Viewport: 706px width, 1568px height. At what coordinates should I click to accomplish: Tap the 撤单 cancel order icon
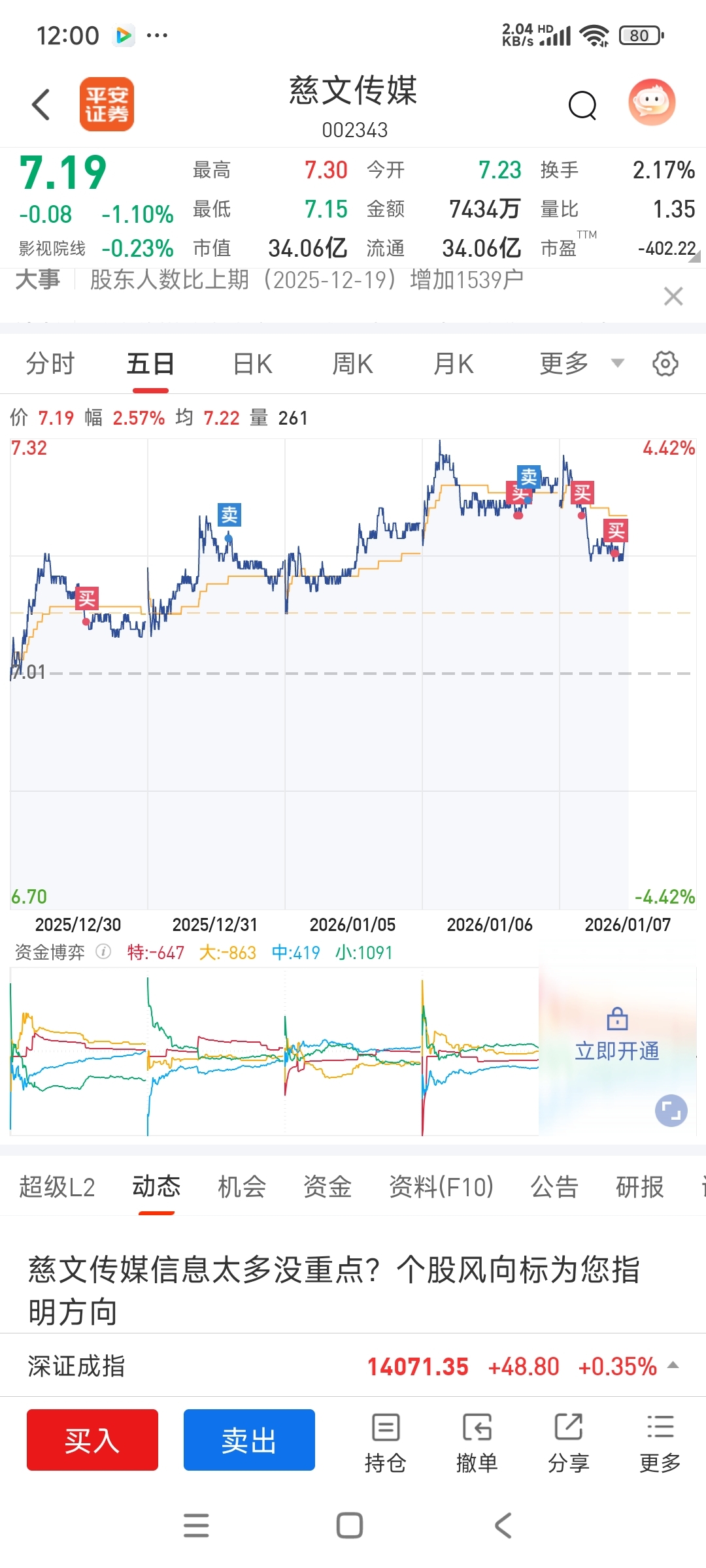click(477, 1443)
